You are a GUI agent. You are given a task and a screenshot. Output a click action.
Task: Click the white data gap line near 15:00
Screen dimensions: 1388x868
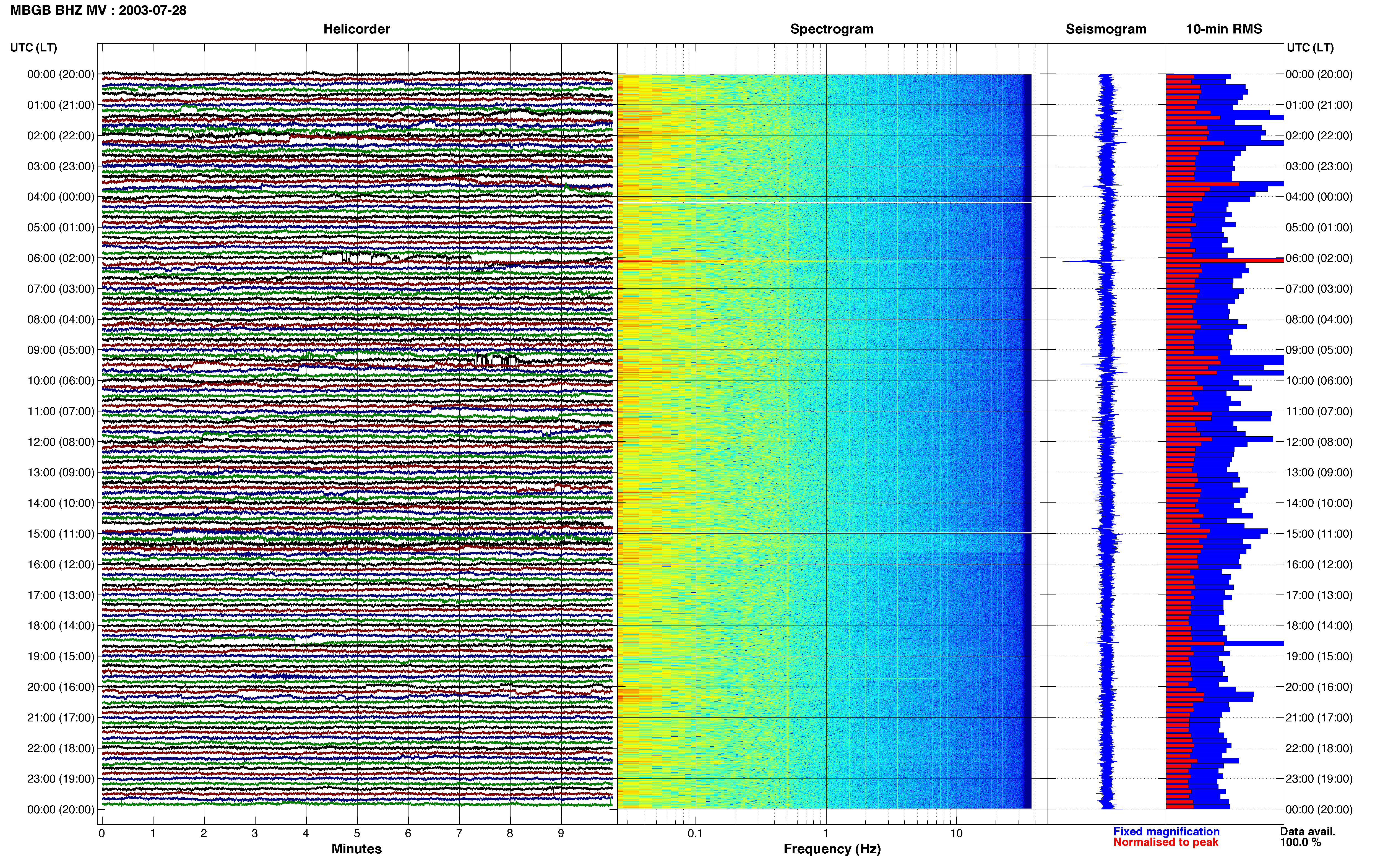tap(824, 533)
